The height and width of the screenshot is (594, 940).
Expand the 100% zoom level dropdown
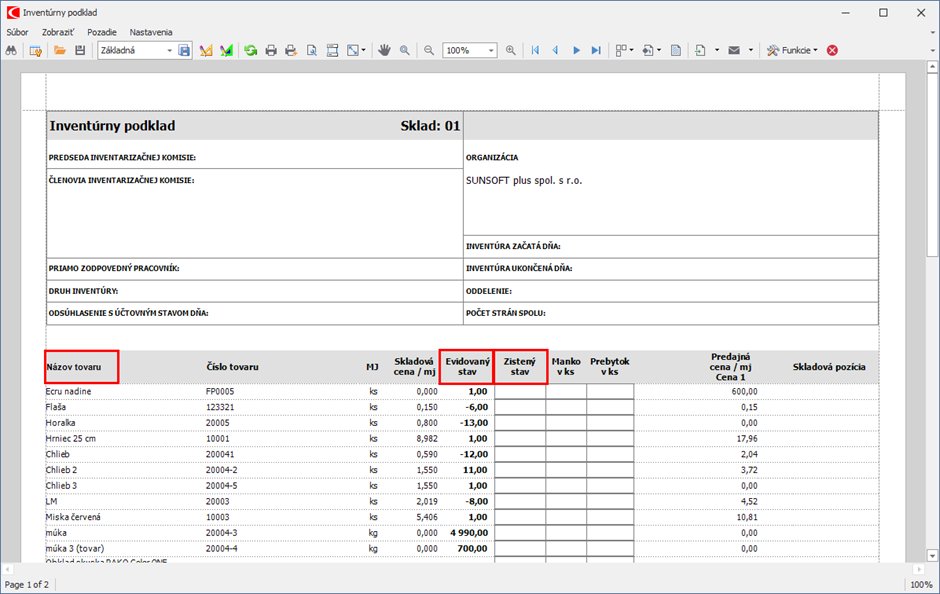tap(491, 50)
